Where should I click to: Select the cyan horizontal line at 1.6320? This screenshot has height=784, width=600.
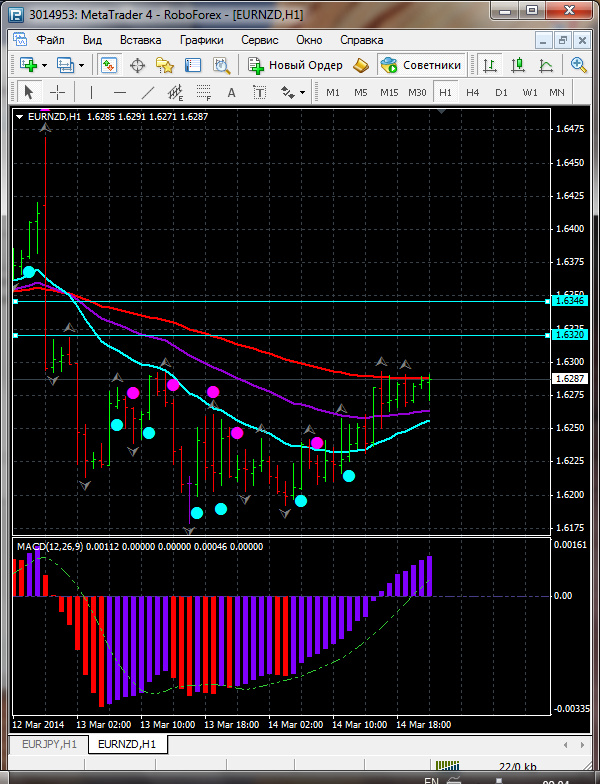282,336
